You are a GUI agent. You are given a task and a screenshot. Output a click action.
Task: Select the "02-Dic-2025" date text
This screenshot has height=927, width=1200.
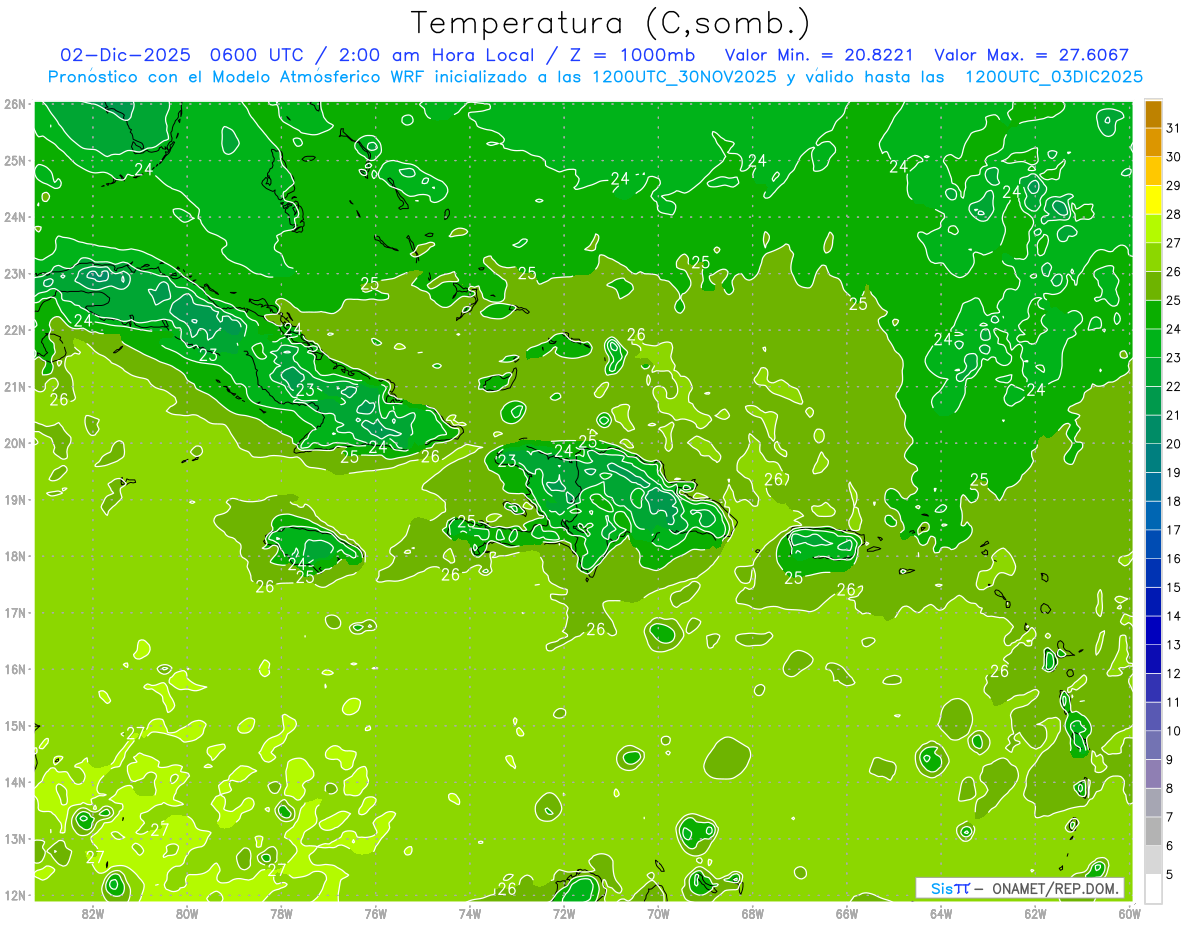[126, 55]
